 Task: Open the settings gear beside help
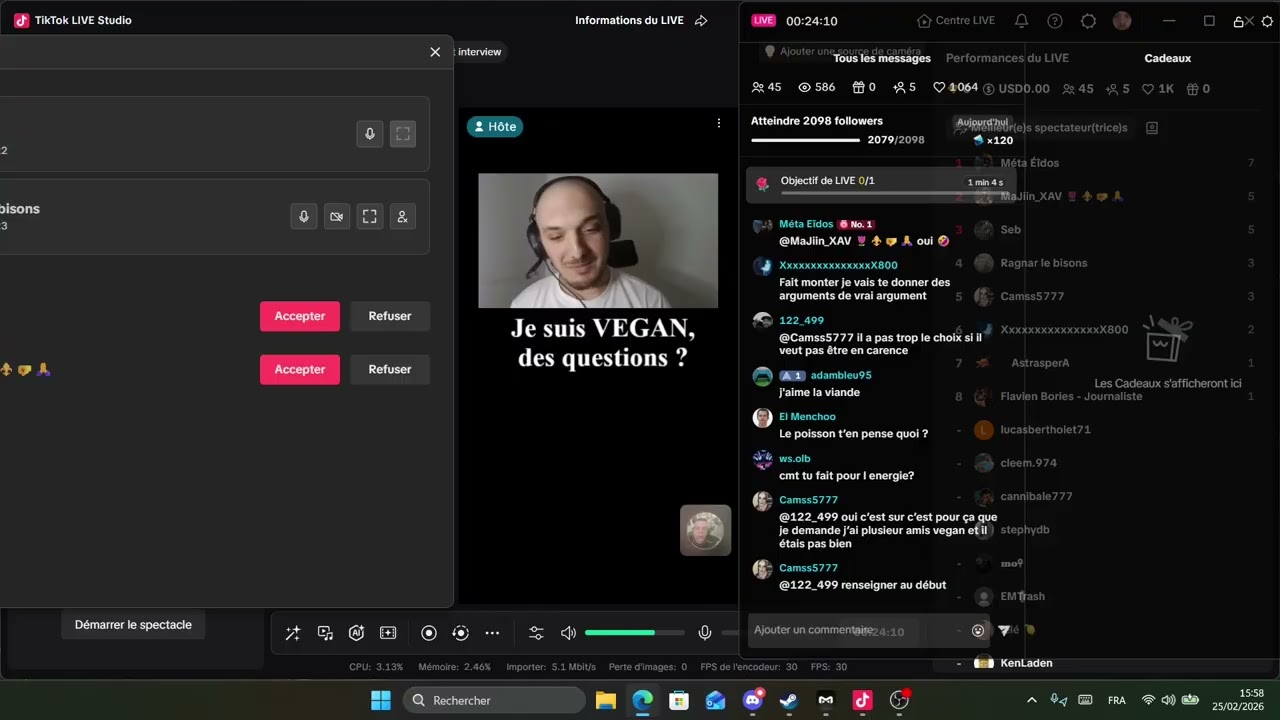pos(1089,21)
